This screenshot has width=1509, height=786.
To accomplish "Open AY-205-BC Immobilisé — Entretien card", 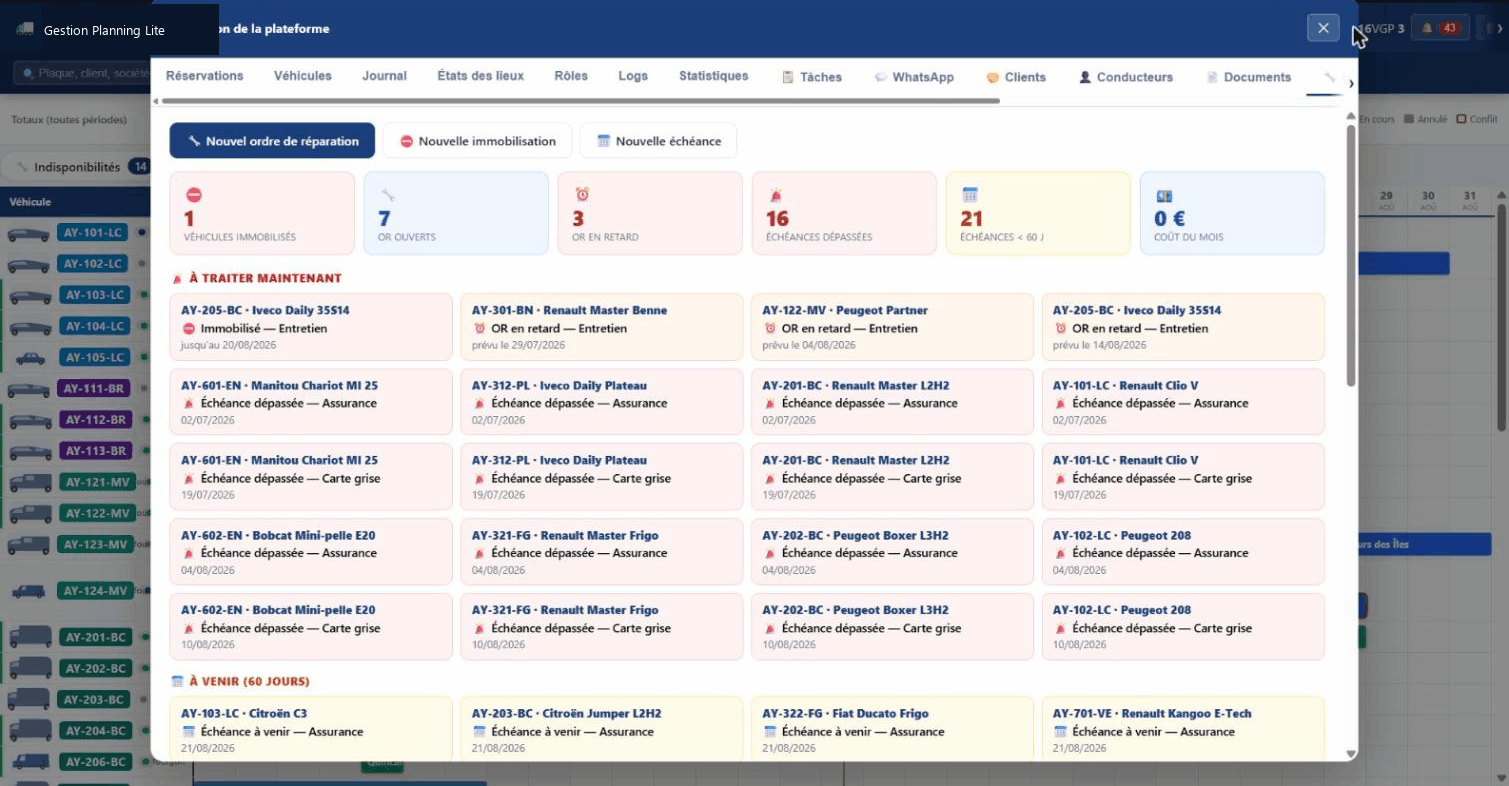I will pyautogui.click(x=311, y=327).
